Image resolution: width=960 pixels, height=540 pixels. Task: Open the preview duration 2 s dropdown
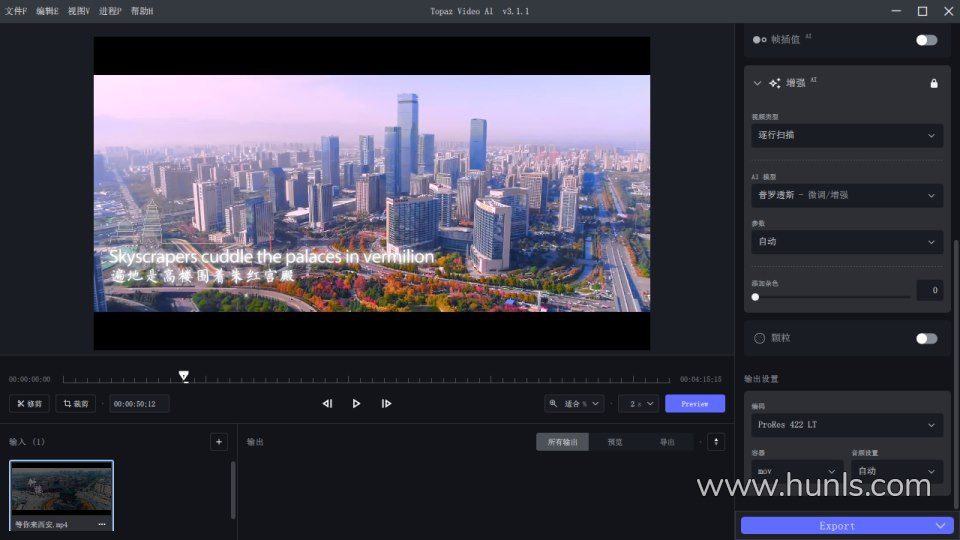[641, 404]
